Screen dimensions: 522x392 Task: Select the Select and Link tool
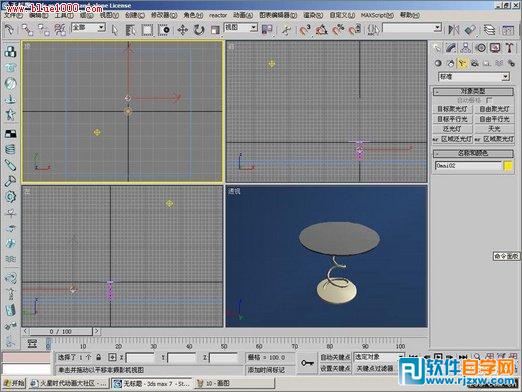pyautogui.click(x=27, y=30)
